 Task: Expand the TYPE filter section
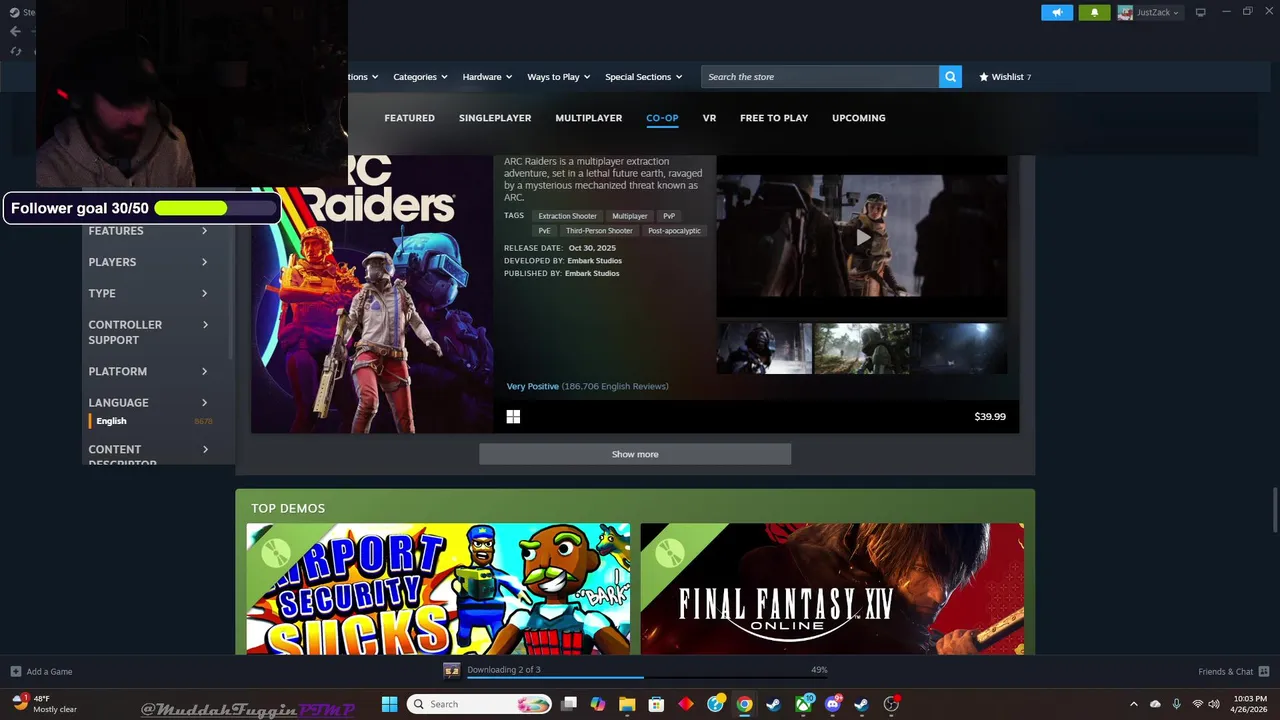[148, 293]
